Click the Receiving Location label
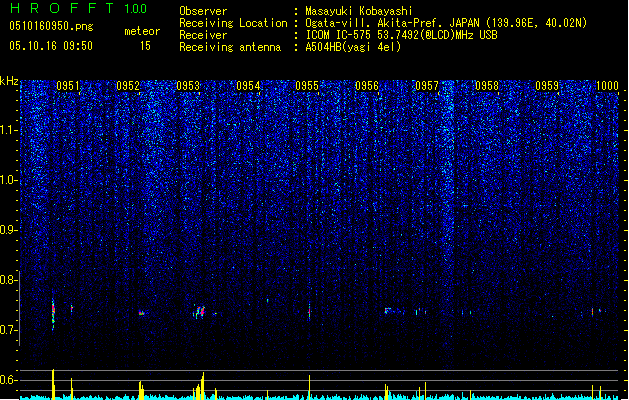This screenshot has width=629, height=400. (233, 23)
